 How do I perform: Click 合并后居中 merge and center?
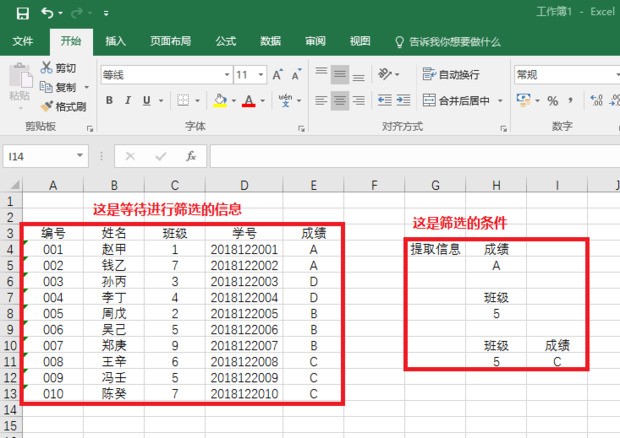(x=456, y=100)
